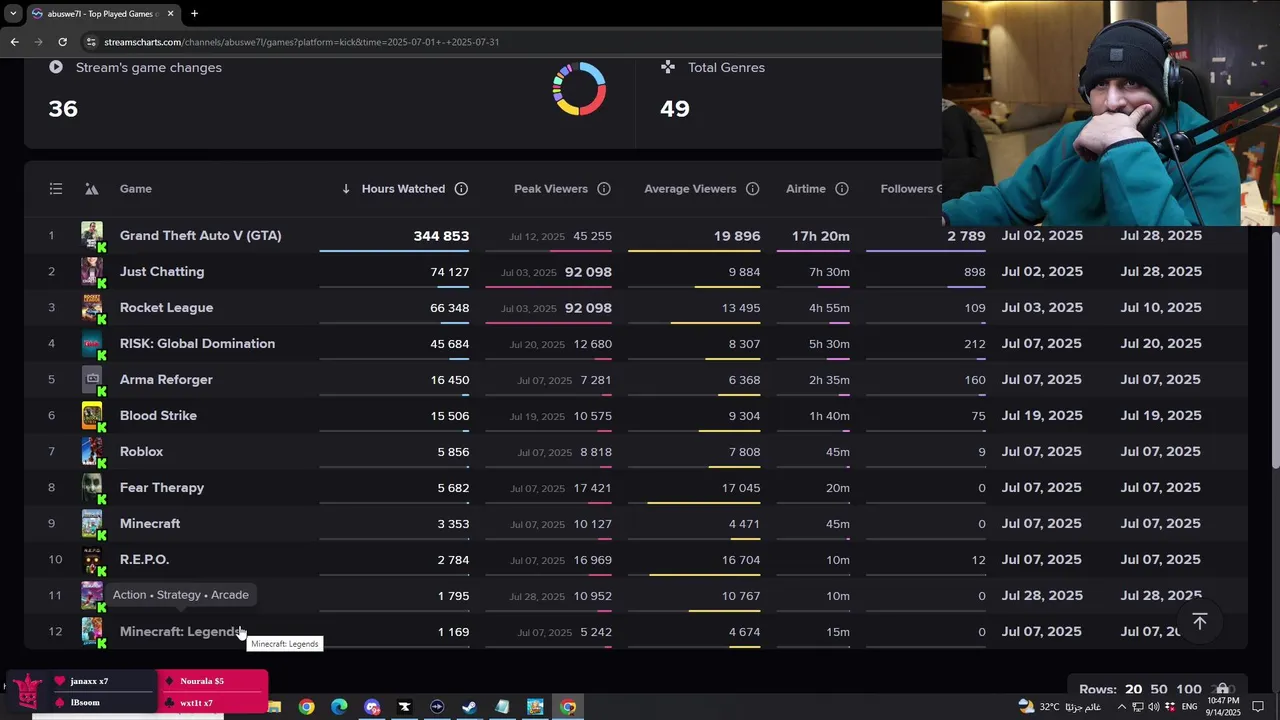Click the scroll-to-top arrow button
1280x720 pixels.
click(x=1200, y=622)
